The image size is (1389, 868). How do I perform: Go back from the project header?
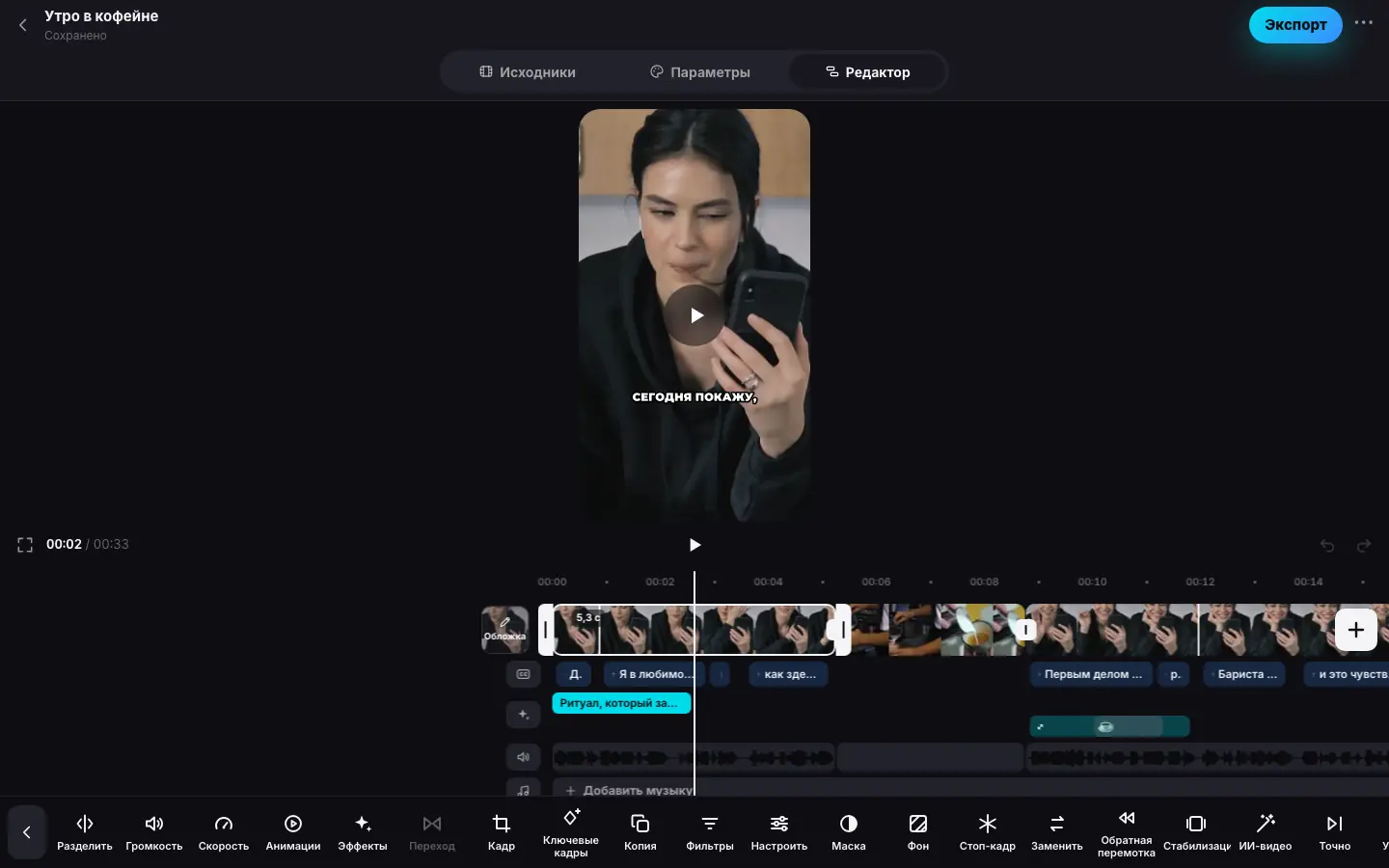click(23, 25)
